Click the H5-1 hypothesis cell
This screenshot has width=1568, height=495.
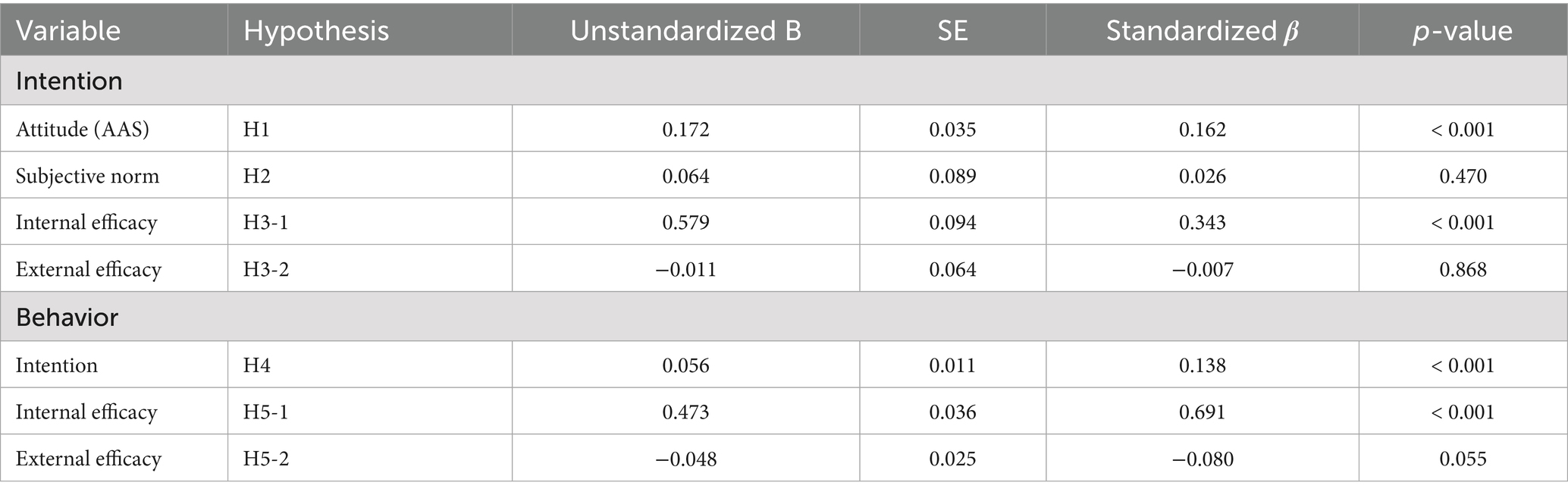[265, 412]
